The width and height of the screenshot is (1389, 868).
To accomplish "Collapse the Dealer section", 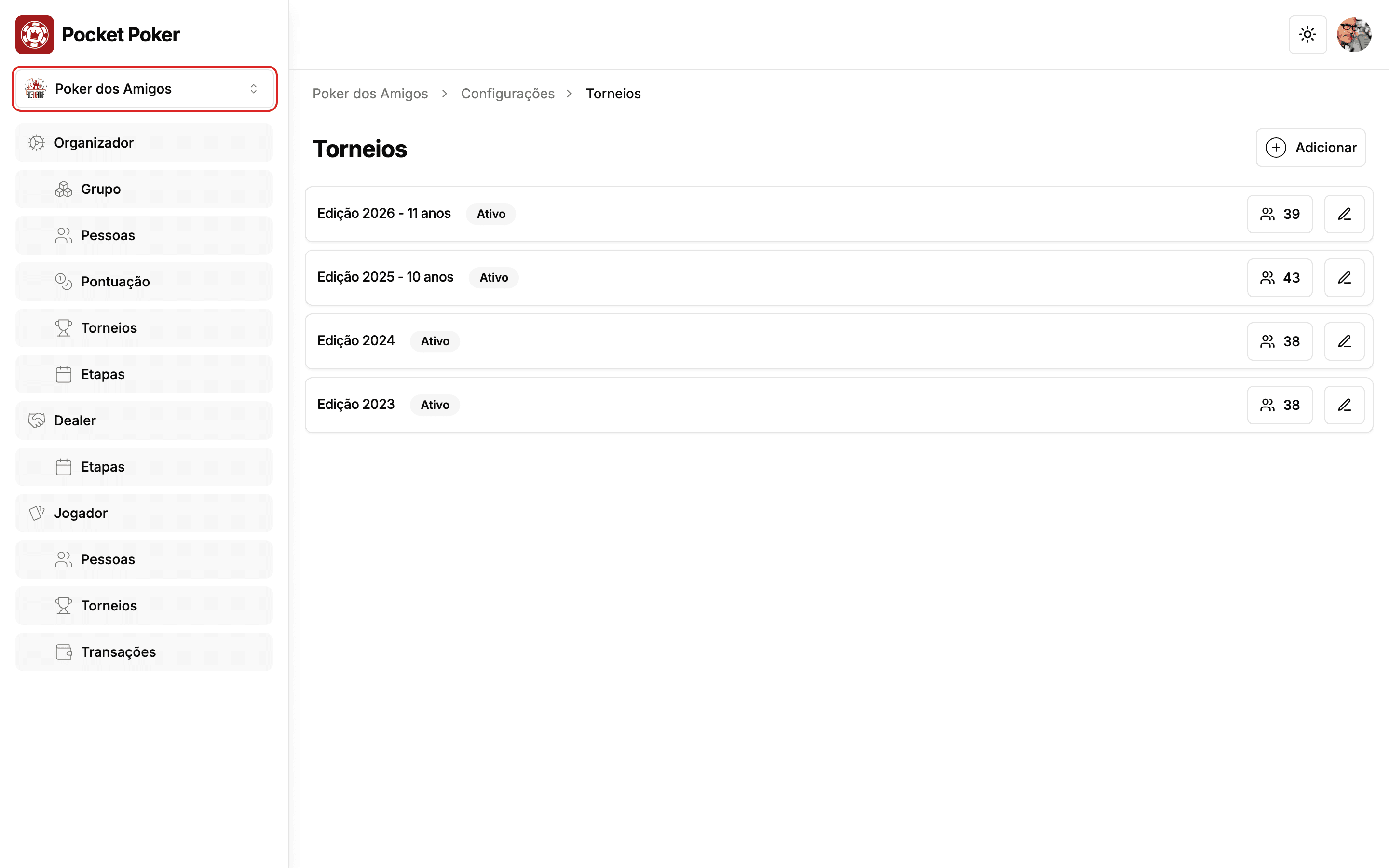I will point(144,421).
